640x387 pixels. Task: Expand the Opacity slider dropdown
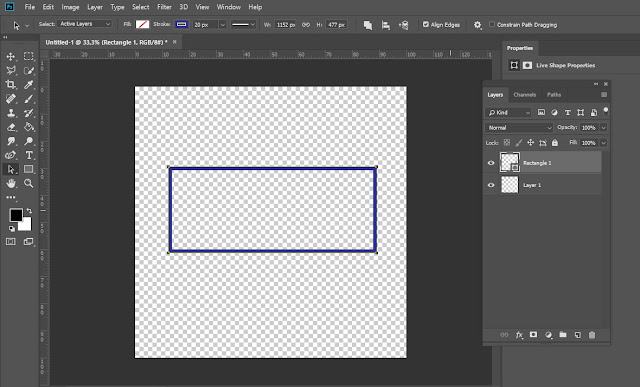coord(603,128)
